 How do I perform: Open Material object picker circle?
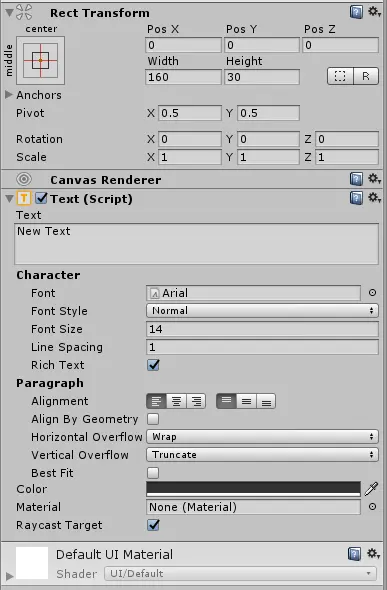[372, 507]
